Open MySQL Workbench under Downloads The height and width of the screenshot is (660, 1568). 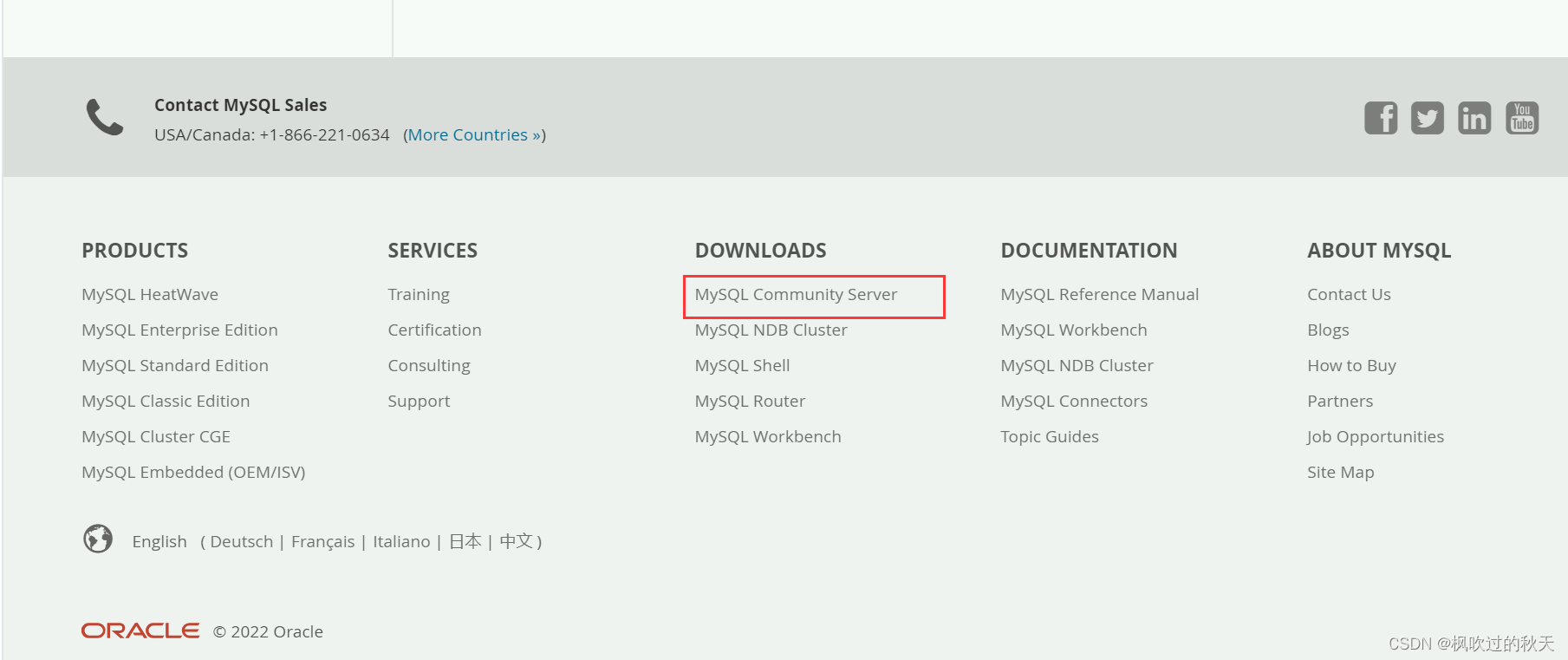click(x=768, y=437)
